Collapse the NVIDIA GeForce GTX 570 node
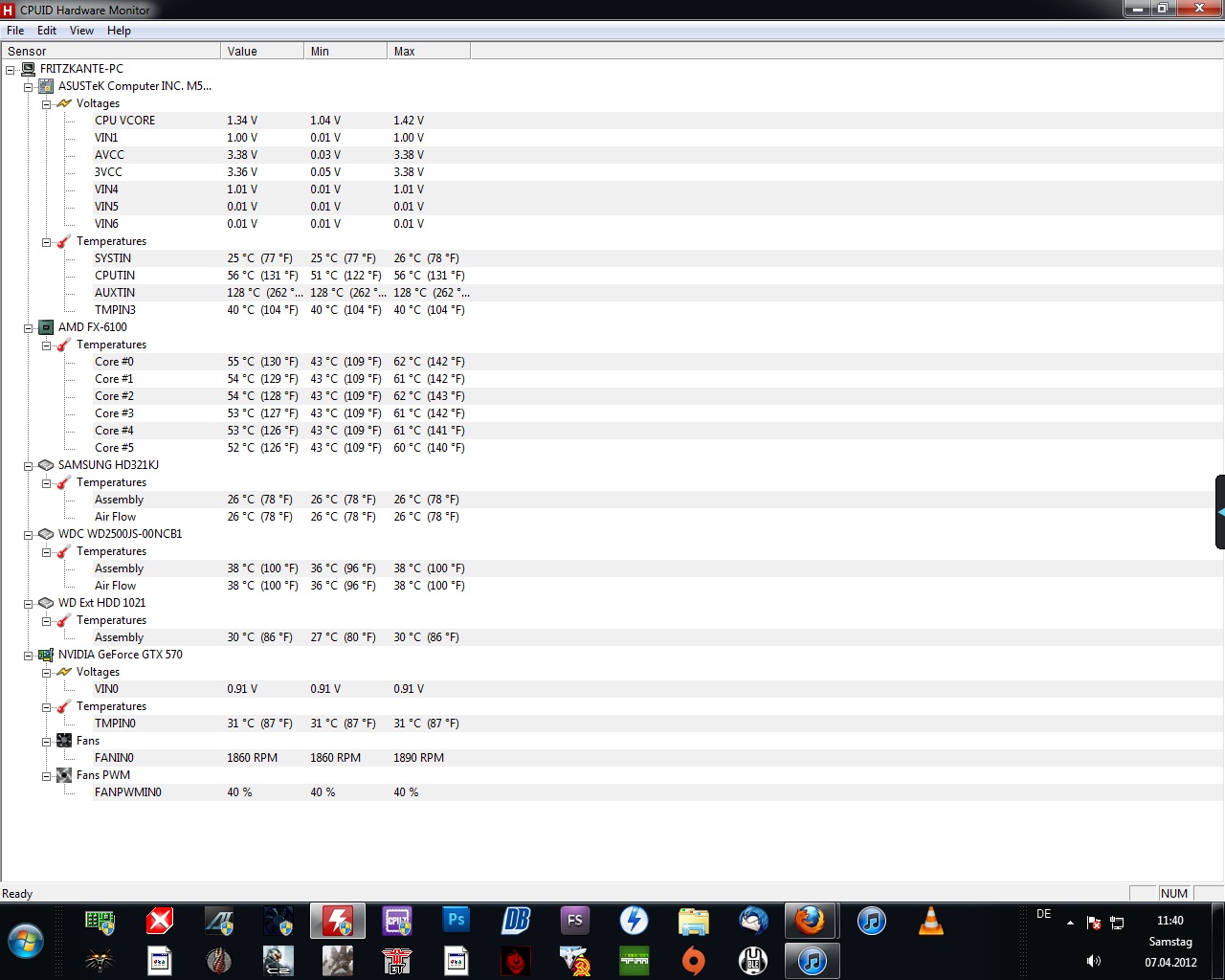This screenshot has height=980, width=1225. 29,656
